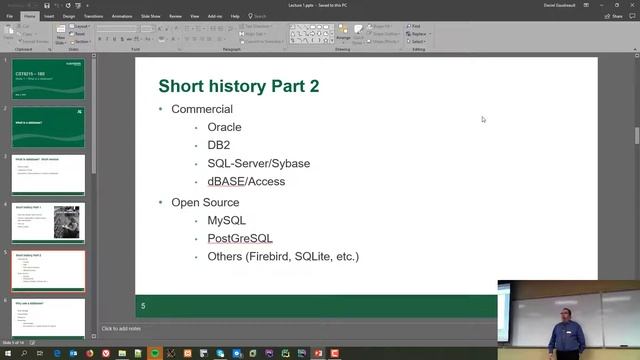
Task: Open the Shape Outline dropdown
Action: click(384, 34)
